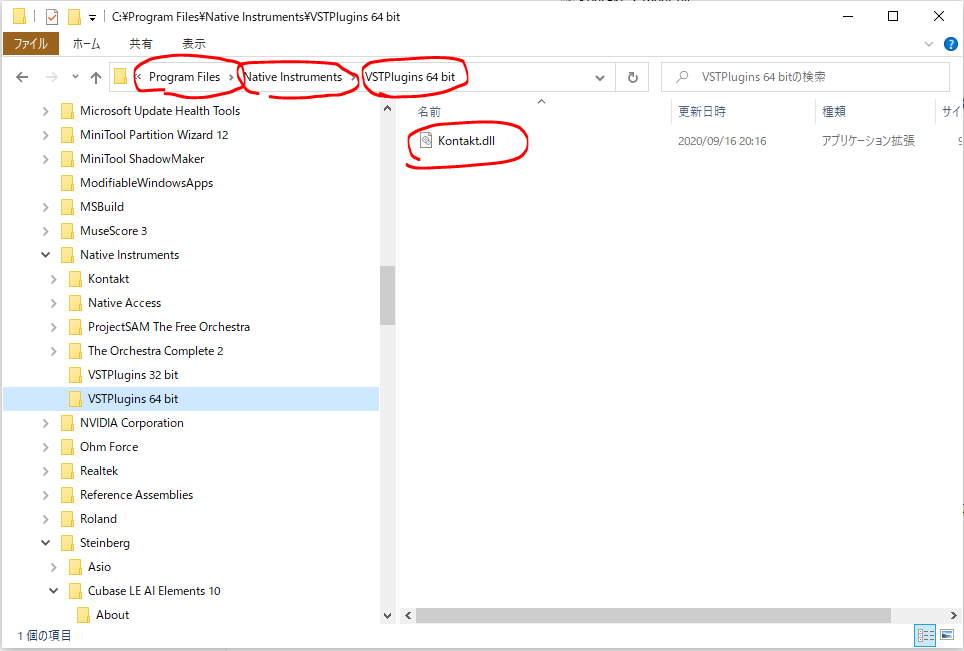Click the New folder quick access icon

74,17
